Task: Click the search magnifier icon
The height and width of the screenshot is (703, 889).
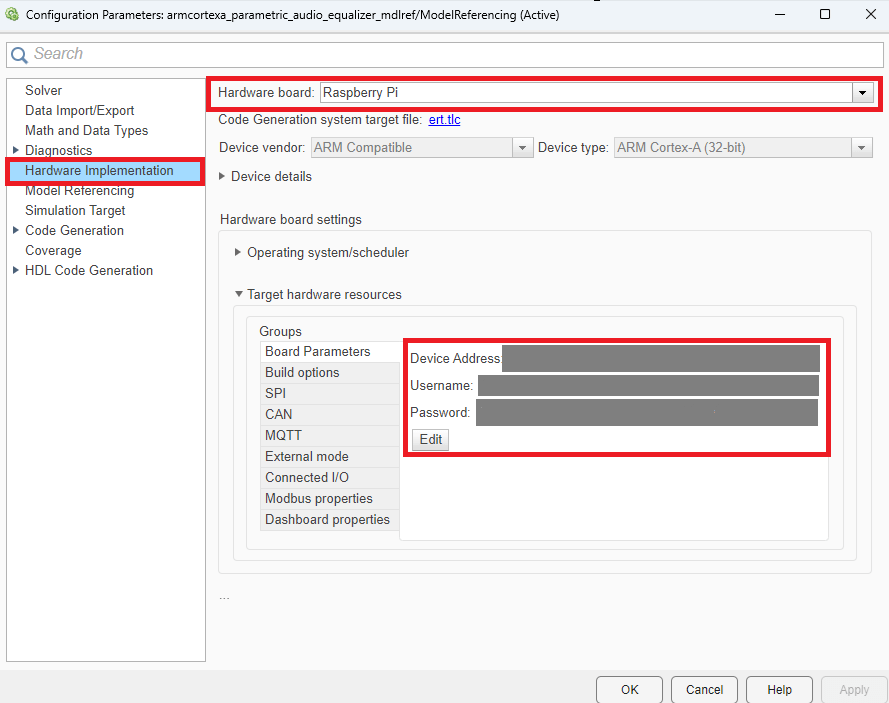Action: (19, 52)
